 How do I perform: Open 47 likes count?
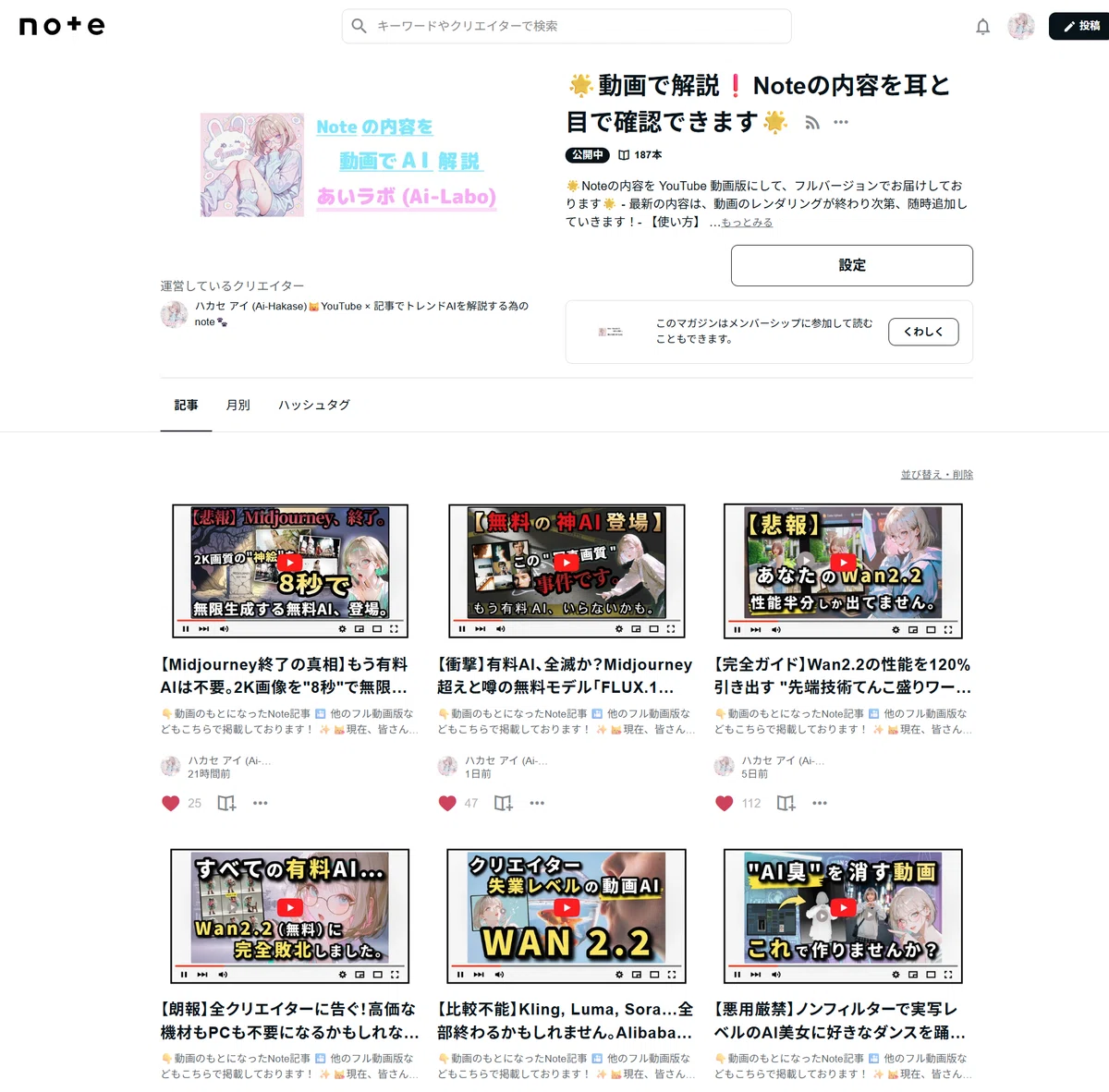(x=471, y=804)
